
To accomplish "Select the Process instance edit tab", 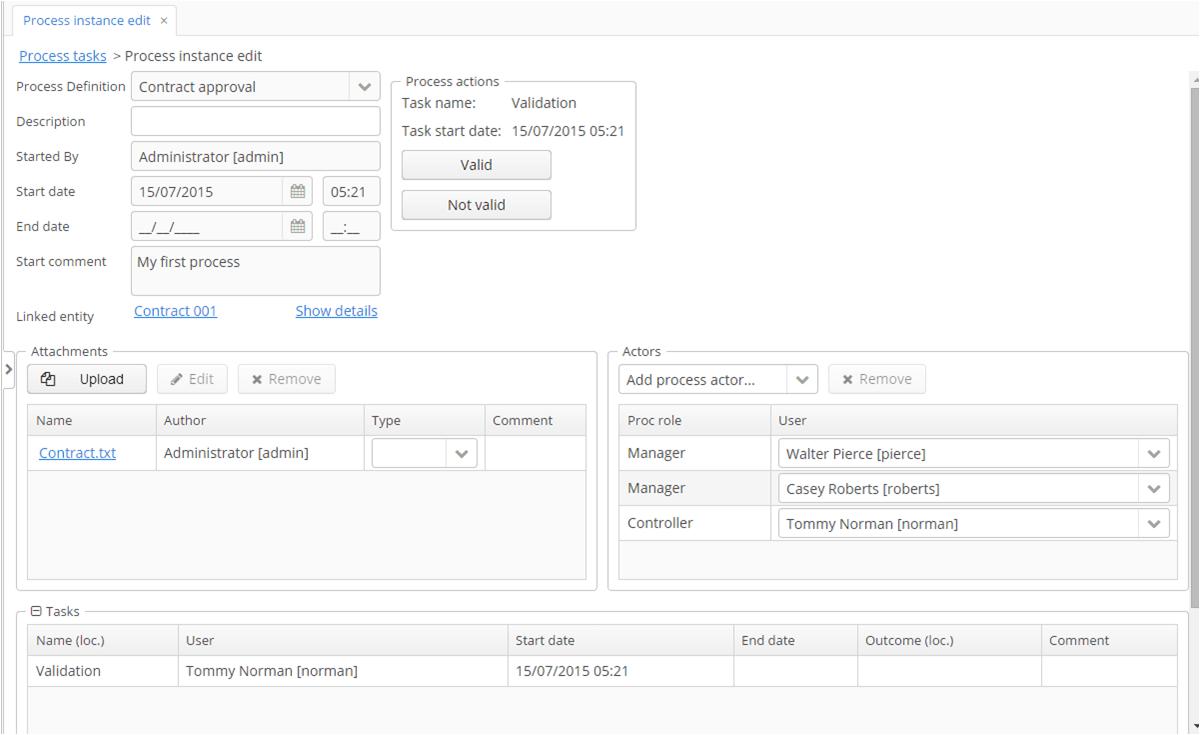I will tap(86, 21).
